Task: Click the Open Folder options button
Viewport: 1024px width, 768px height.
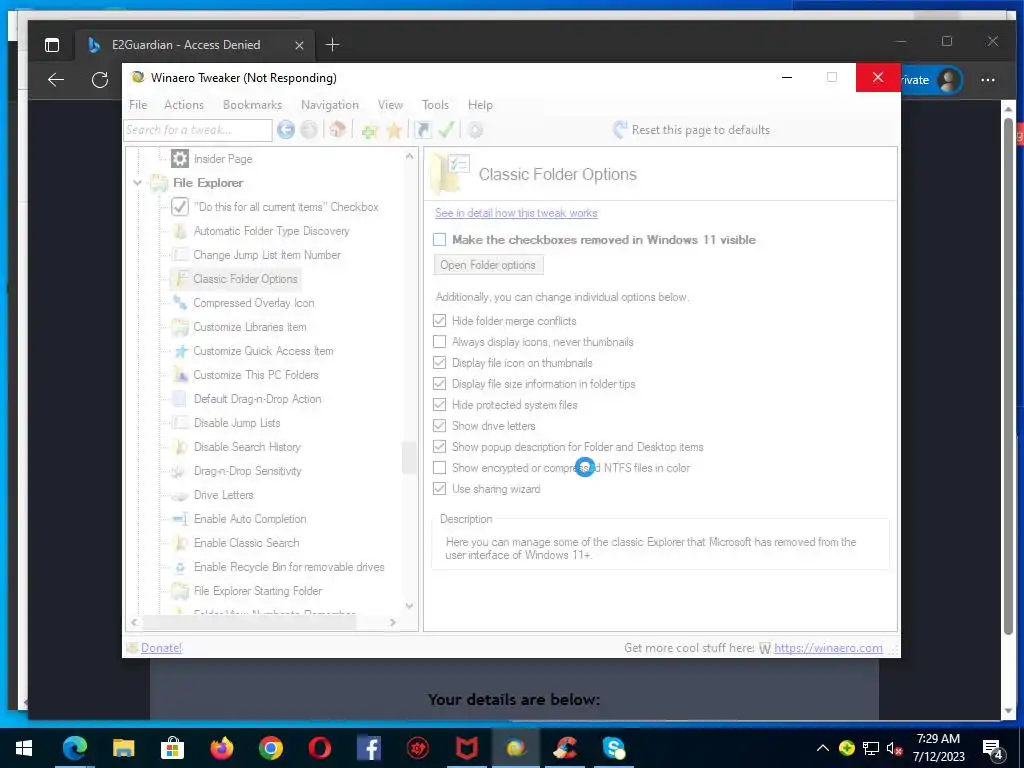Action: pyautogui.click(x=488, y=264)
